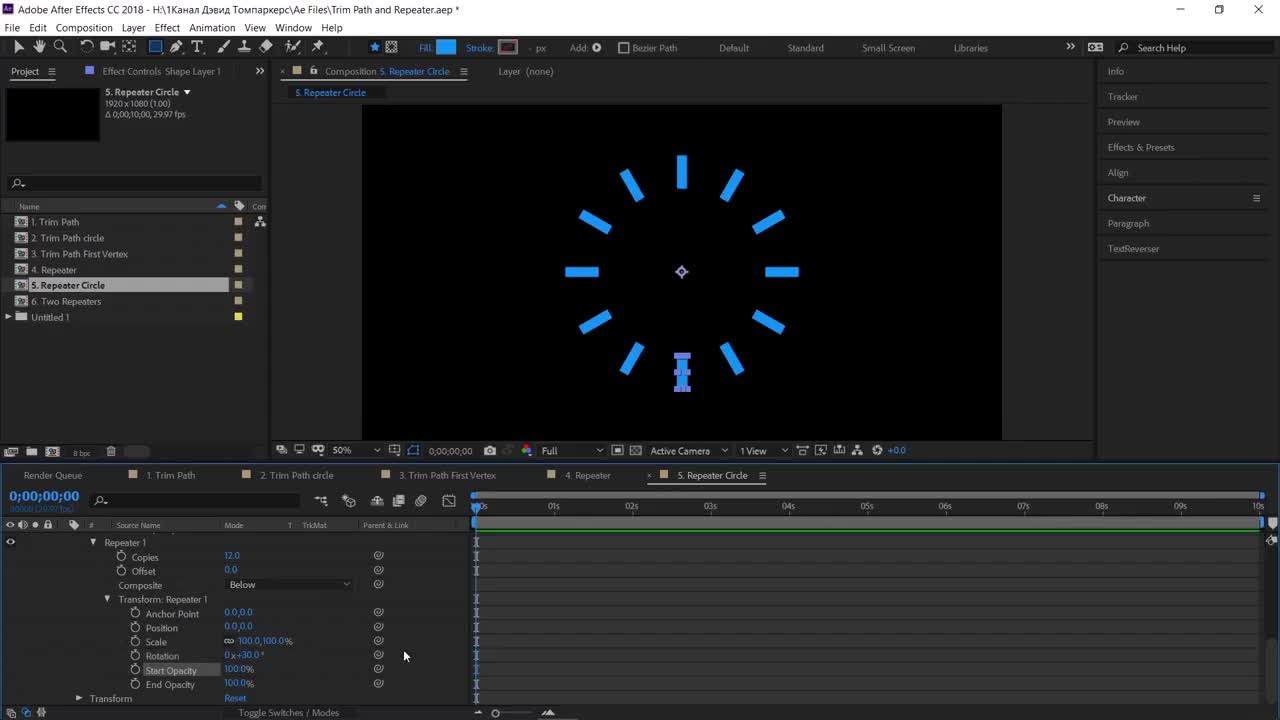Screen dimensions: 1280x720
Task: Click the Add shape attribute button
Action: point(597,47)
